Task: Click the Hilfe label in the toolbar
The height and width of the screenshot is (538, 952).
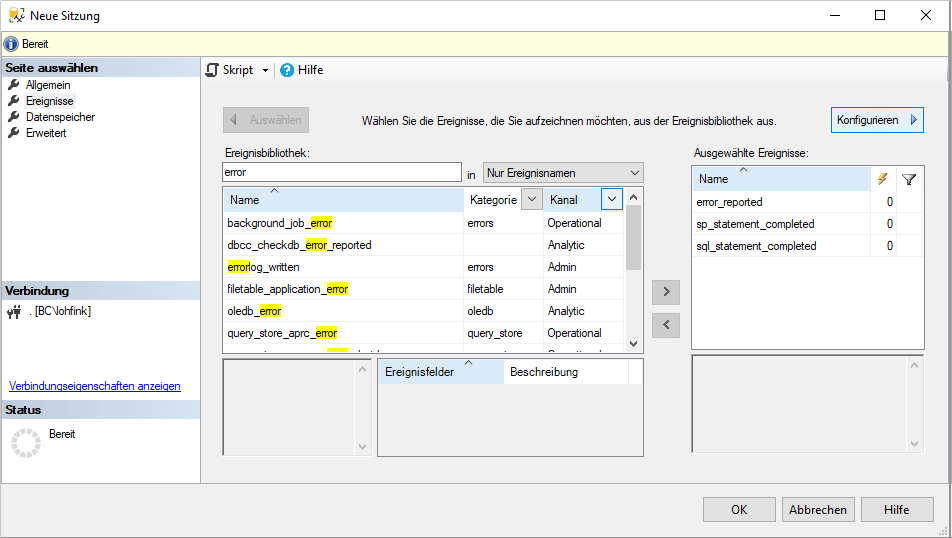Action: point(310,70)
